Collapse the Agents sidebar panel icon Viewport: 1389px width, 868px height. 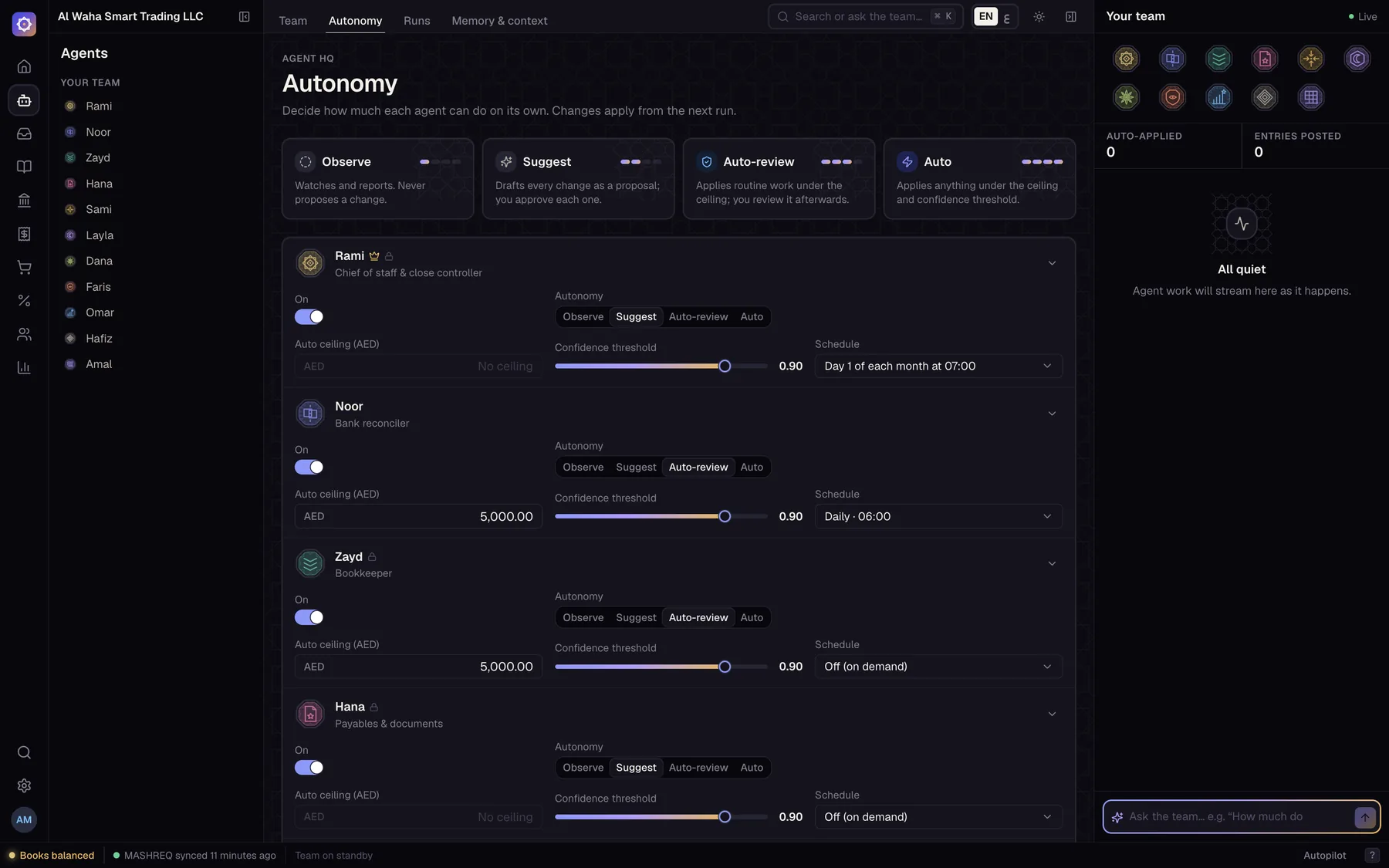[244, 16]
